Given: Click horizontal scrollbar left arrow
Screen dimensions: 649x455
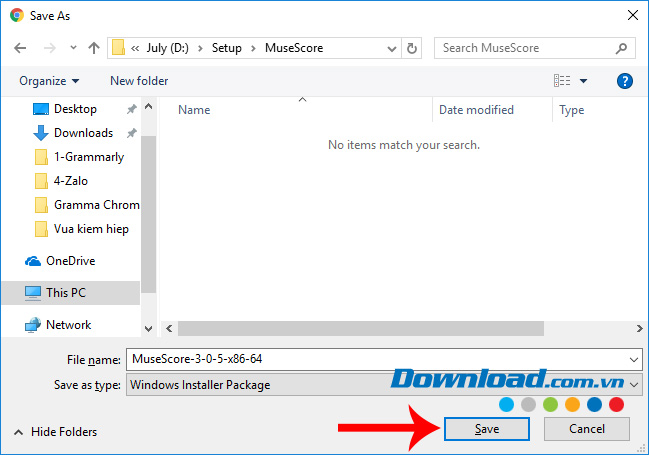Looking at the screenshot, I should pyautogui.click(x=169, y=329).
